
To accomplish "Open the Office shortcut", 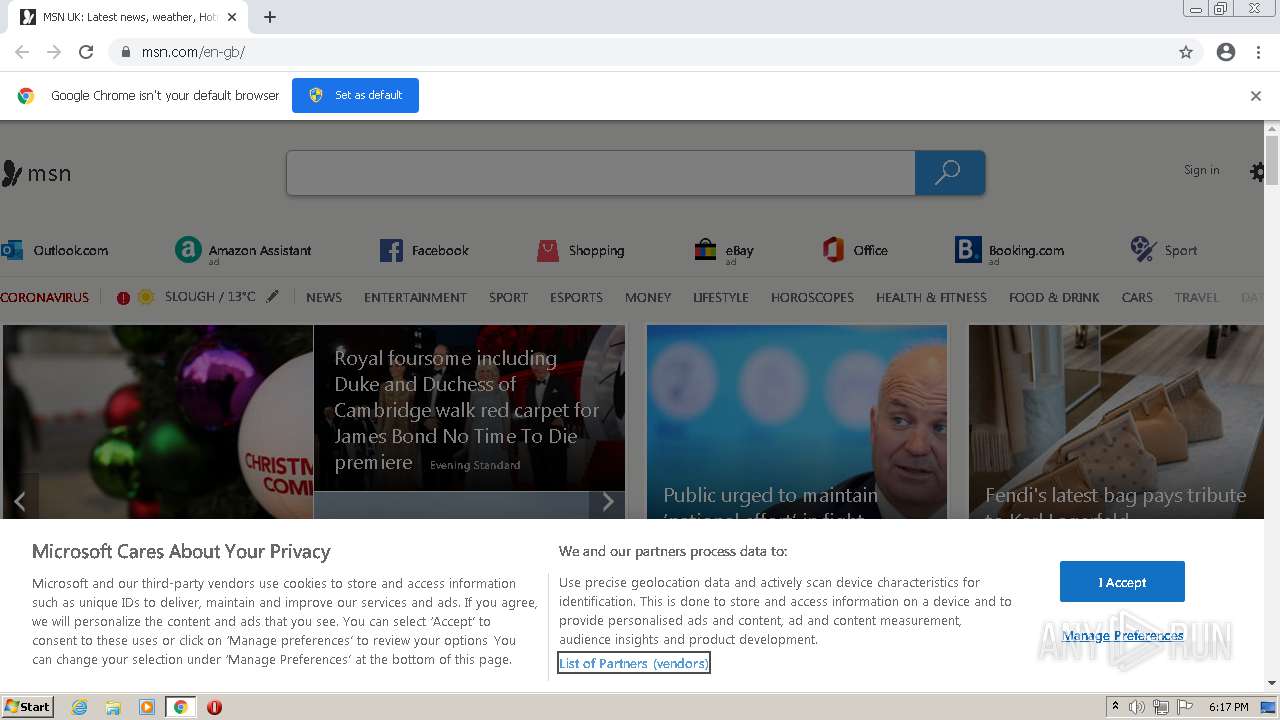I will click(x=855, y=250).
